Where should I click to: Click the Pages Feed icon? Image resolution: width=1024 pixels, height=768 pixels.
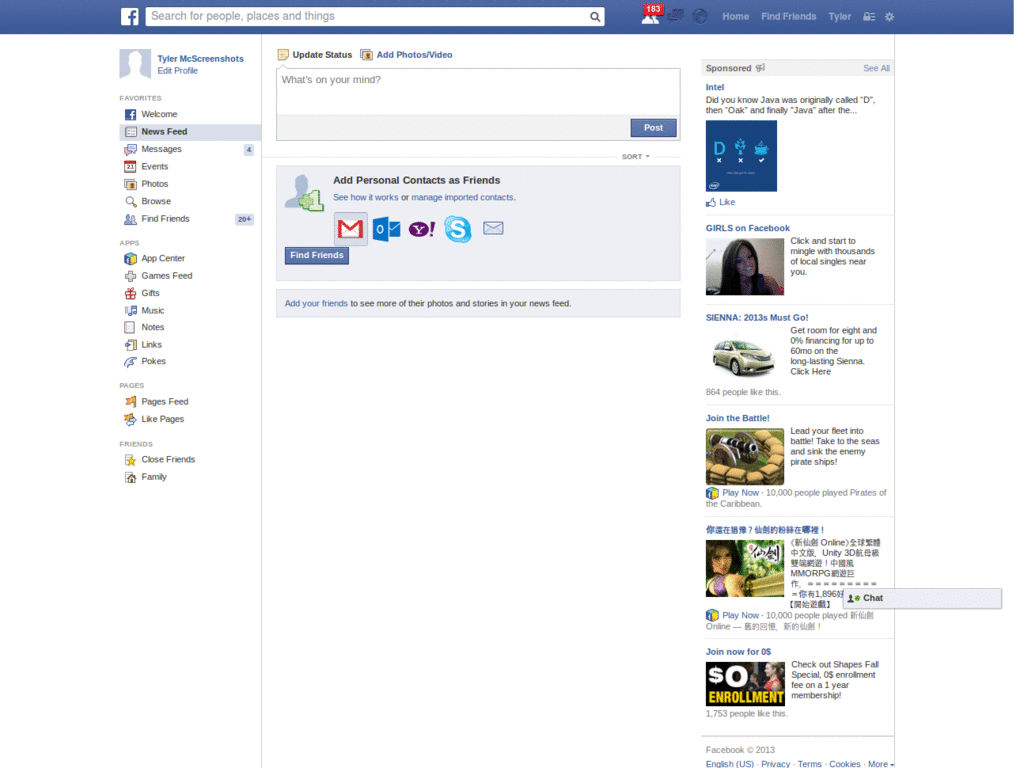pyautogui.click(x=131, y=402)
